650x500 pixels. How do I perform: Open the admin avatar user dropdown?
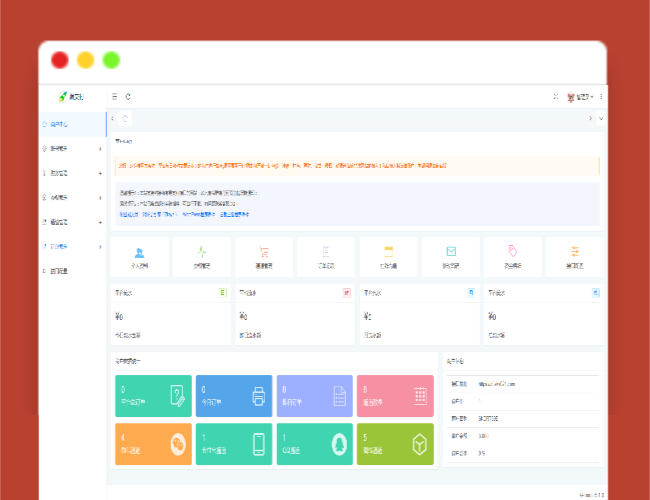580,97
